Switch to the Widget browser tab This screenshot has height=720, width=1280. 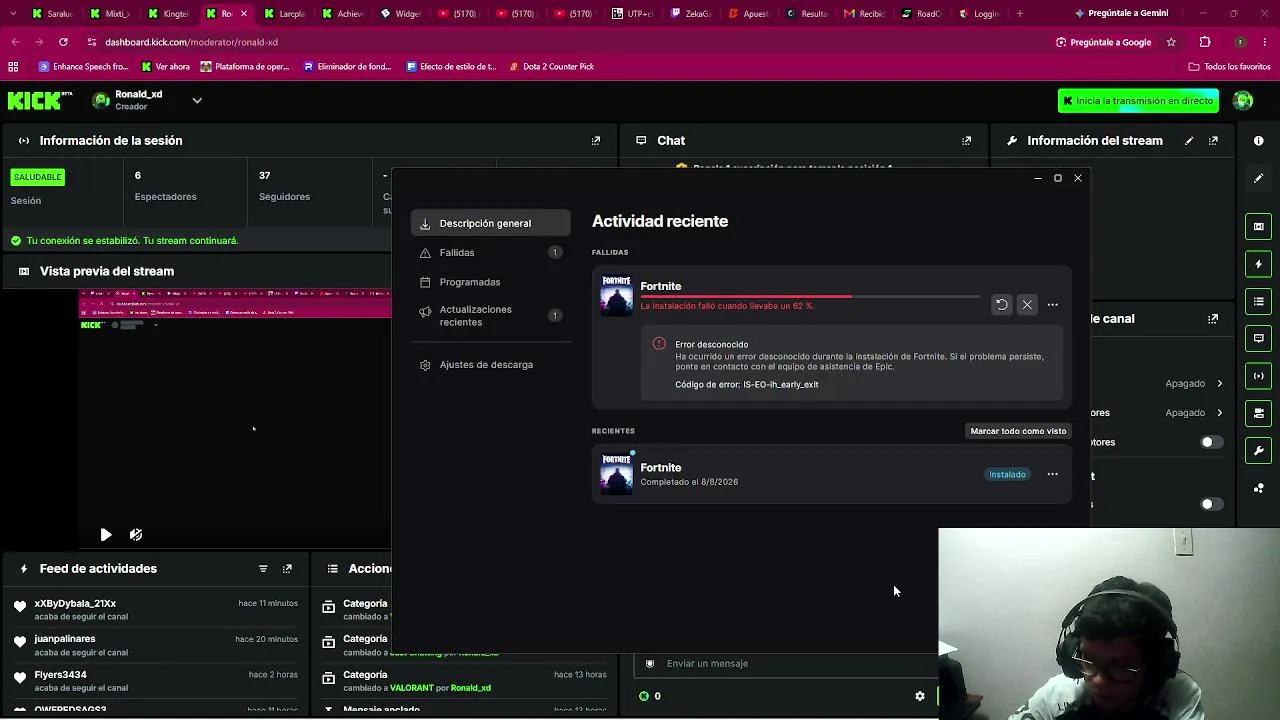[401, 14]
